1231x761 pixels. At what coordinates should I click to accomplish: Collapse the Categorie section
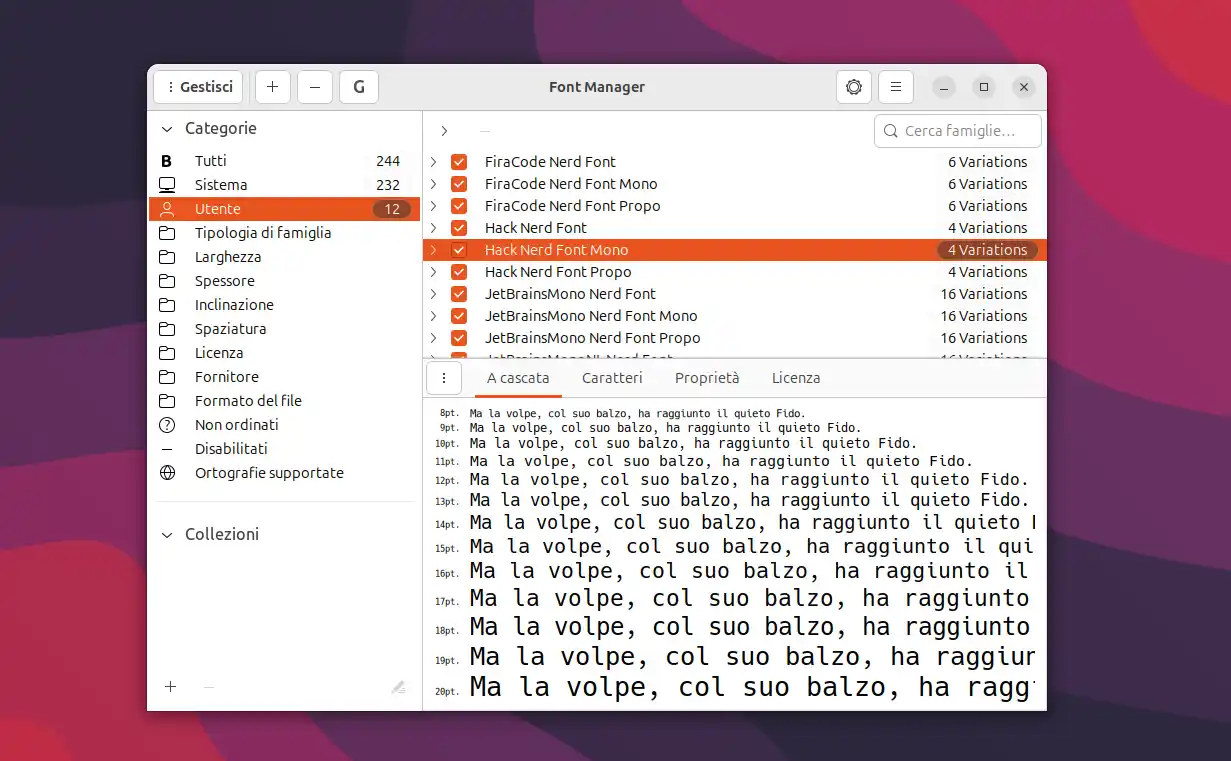(166, 128)
